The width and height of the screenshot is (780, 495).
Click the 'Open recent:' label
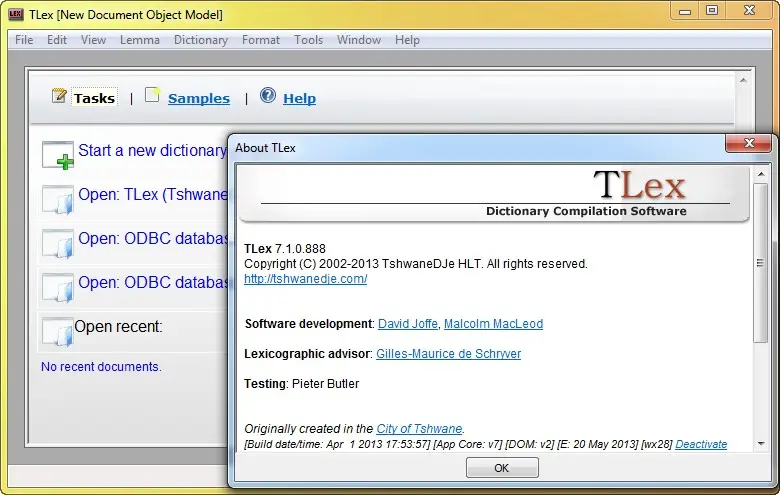[118, 326]
